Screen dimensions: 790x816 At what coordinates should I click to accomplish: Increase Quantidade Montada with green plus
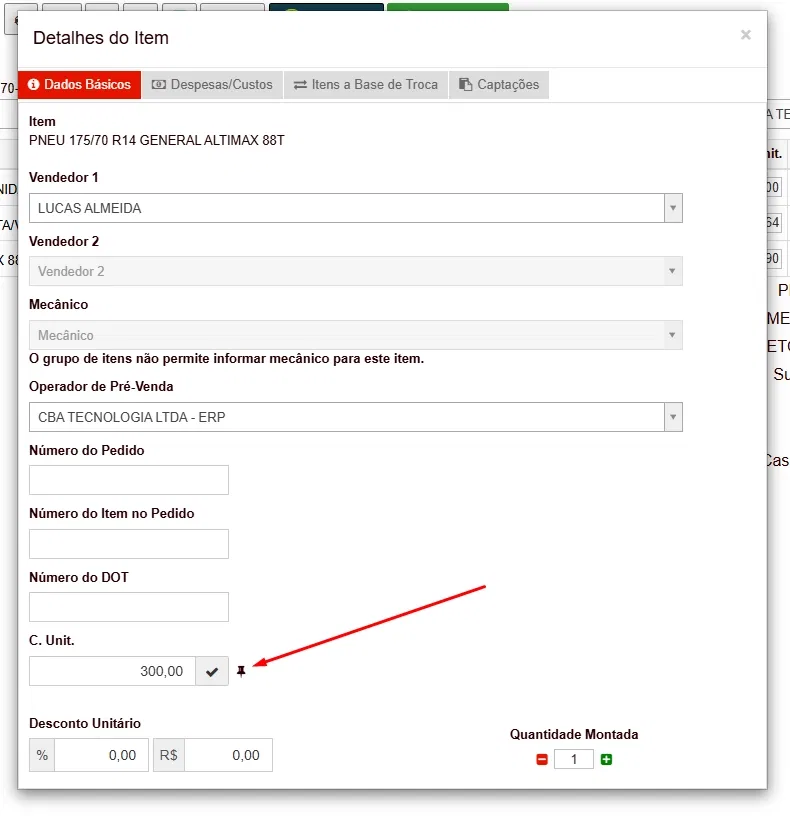[606, 759]
